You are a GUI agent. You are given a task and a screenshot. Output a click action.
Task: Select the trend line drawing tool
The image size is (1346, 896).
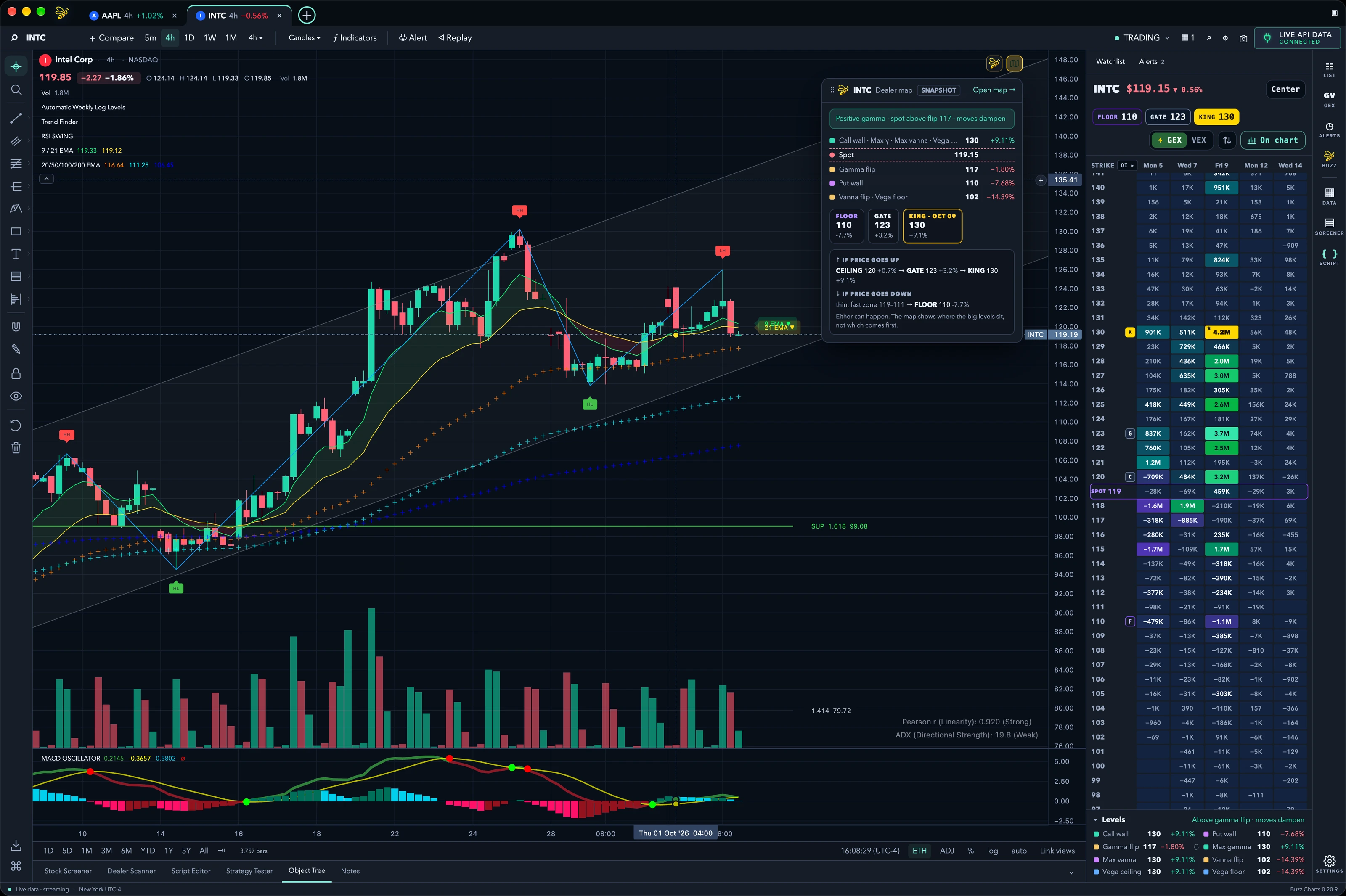tap(16, 118)
